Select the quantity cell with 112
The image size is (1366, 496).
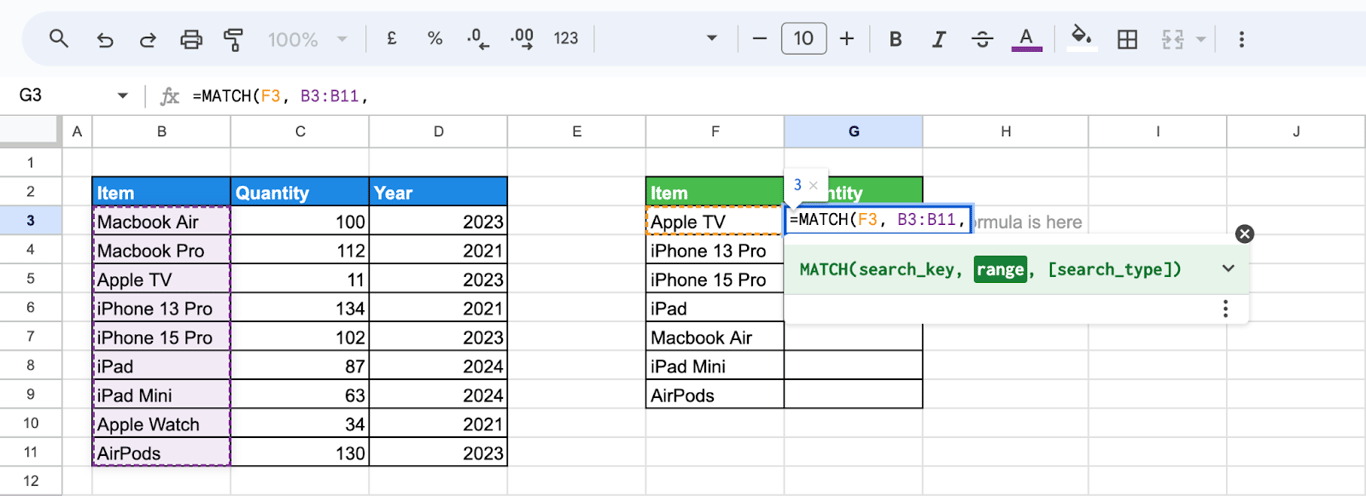coord(299,250)
